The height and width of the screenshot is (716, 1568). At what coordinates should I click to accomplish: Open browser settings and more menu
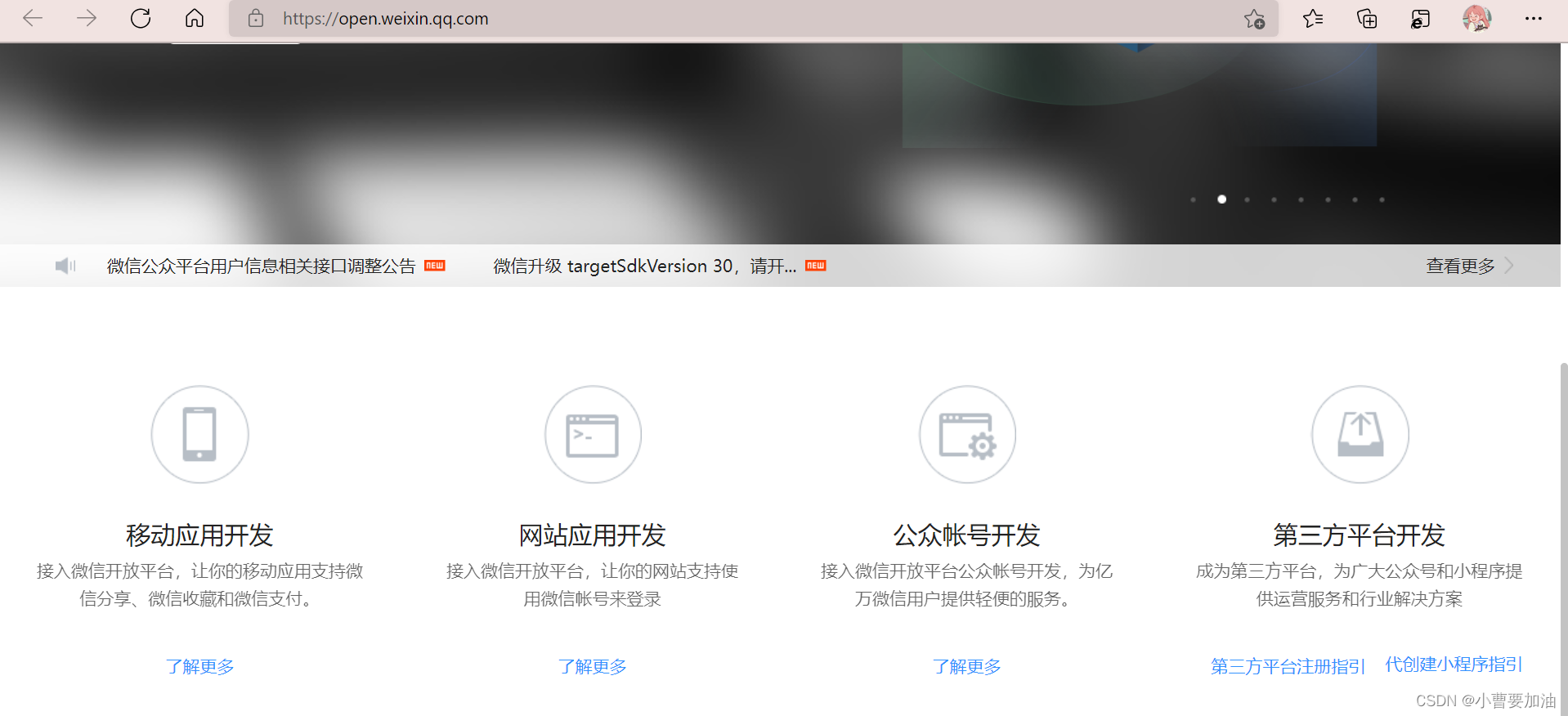coord(1534,18)
